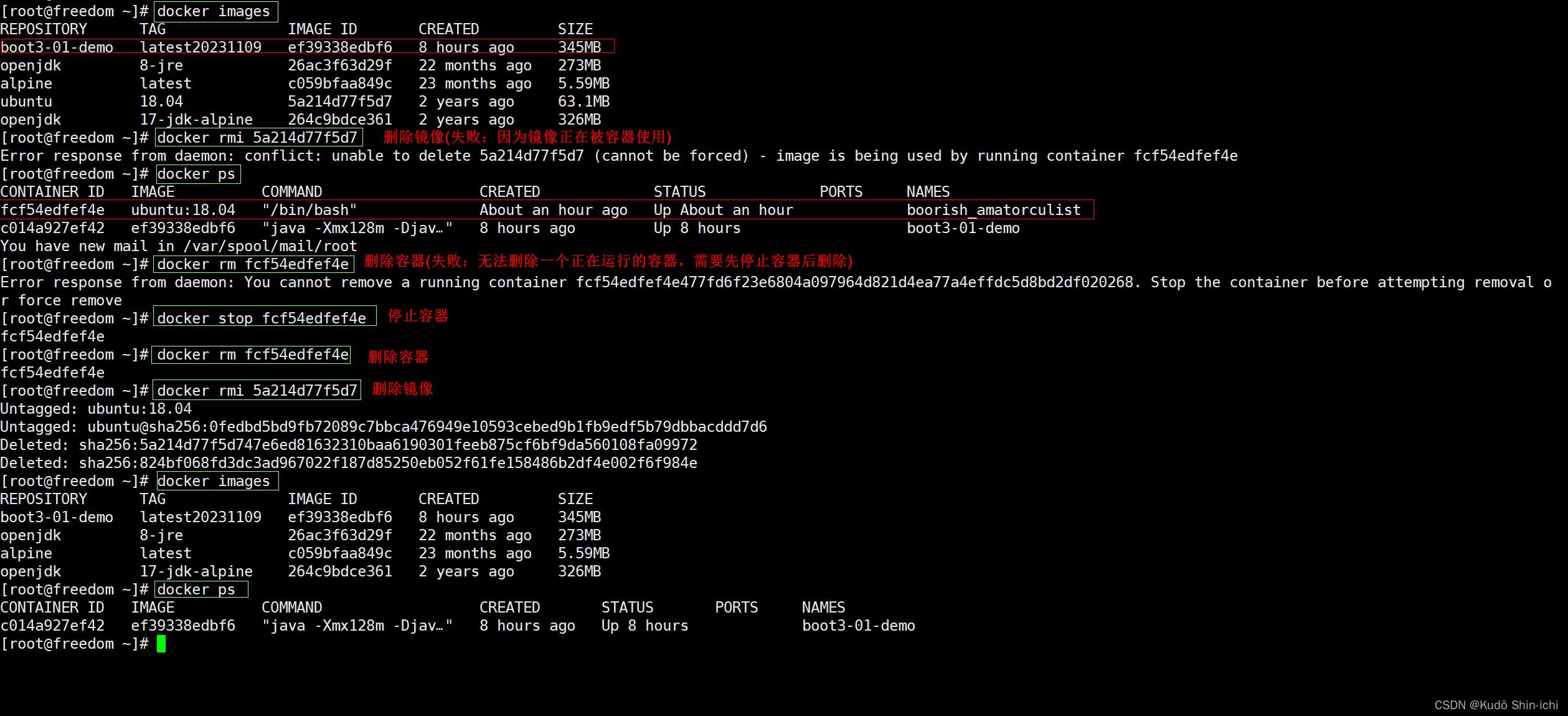Select the ubuntu:18.04 image entry
Viewport: 1568px width, 716px height.
click(93, 101)
